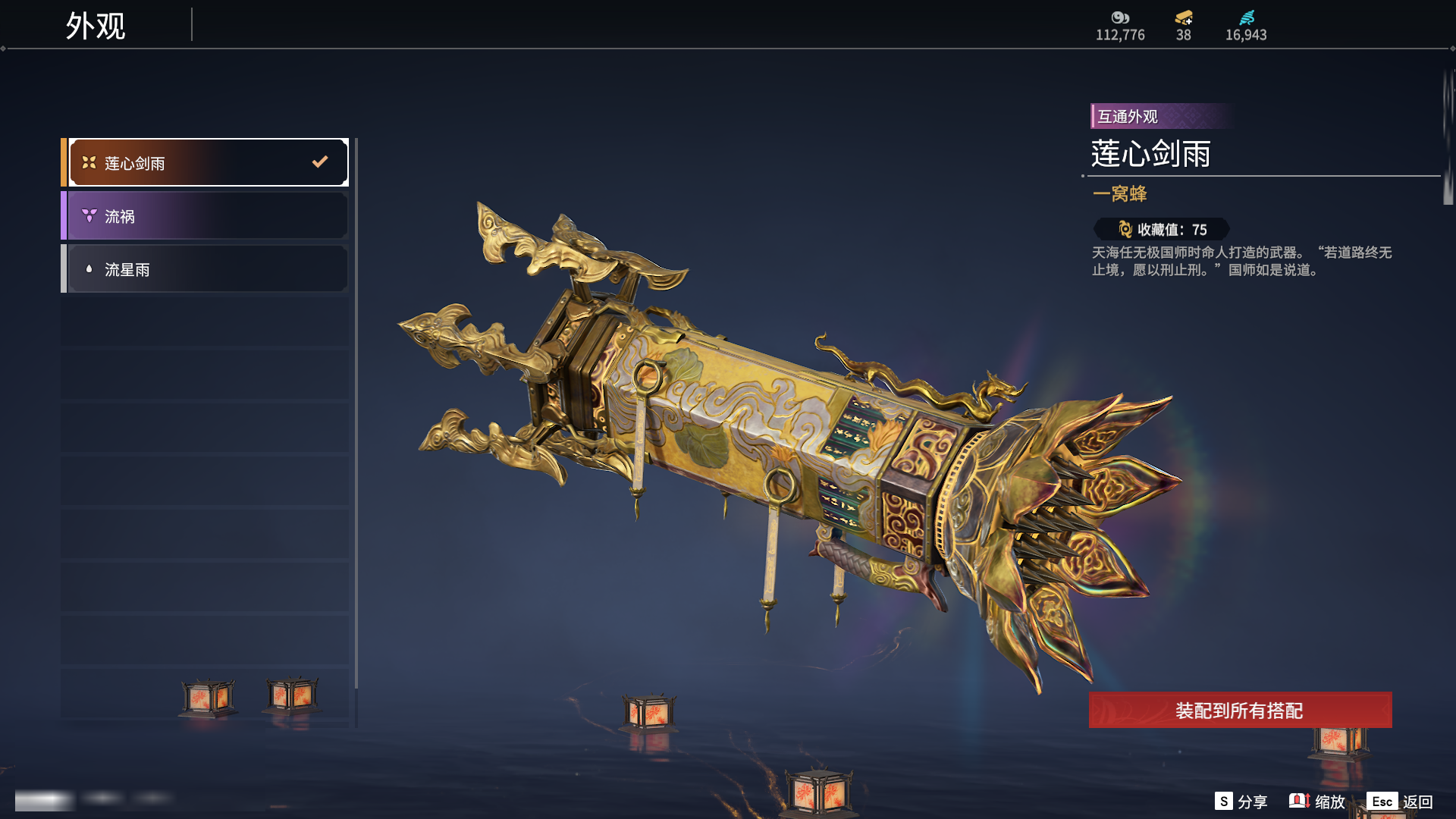
Task: Toggle the equipped checkmark on 莲心剑雨
Action: pyautogui.click(x=320, y=162)
